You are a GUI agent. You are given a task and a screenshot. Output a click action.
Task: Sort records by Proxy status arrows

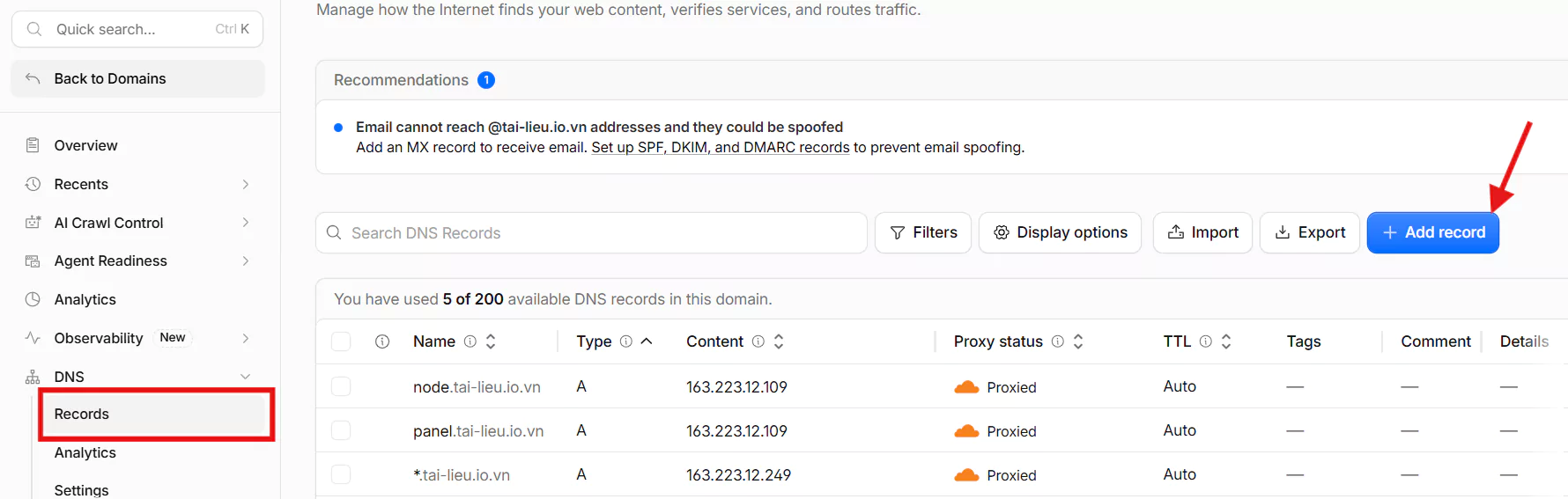coord(1078,341)
